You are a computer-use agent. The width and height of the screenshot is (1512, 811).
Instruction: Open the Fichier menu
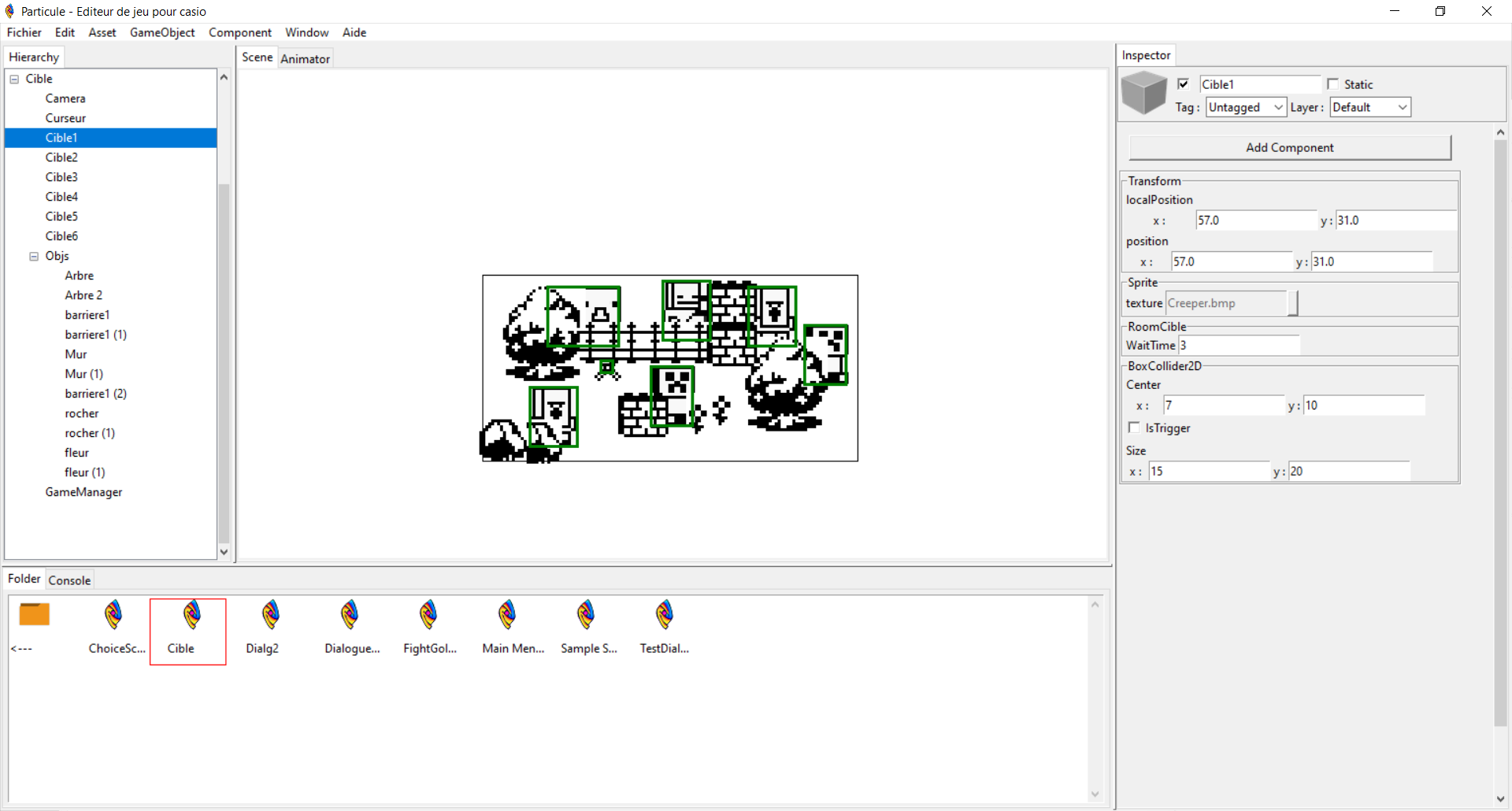click(x=24, y=32)
